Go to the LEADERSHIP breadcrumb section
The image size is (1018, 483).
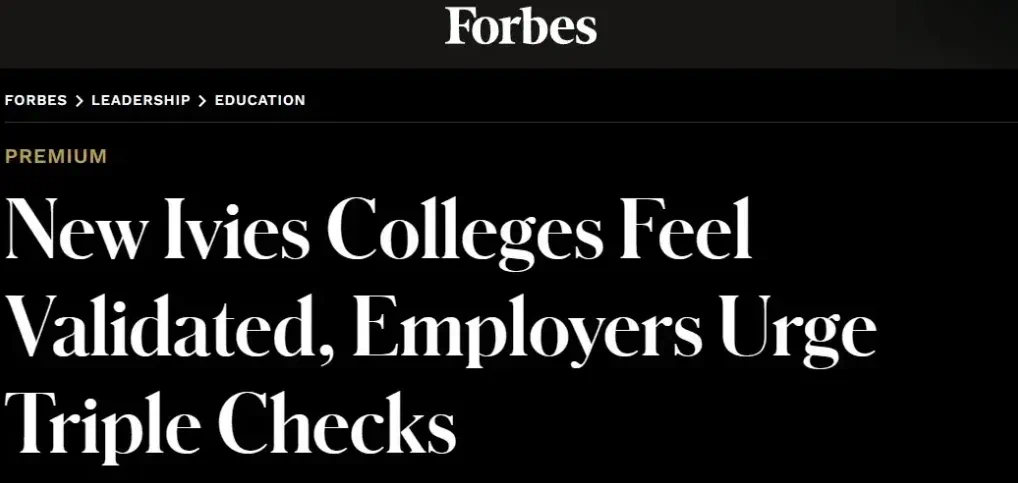(140, 100)
